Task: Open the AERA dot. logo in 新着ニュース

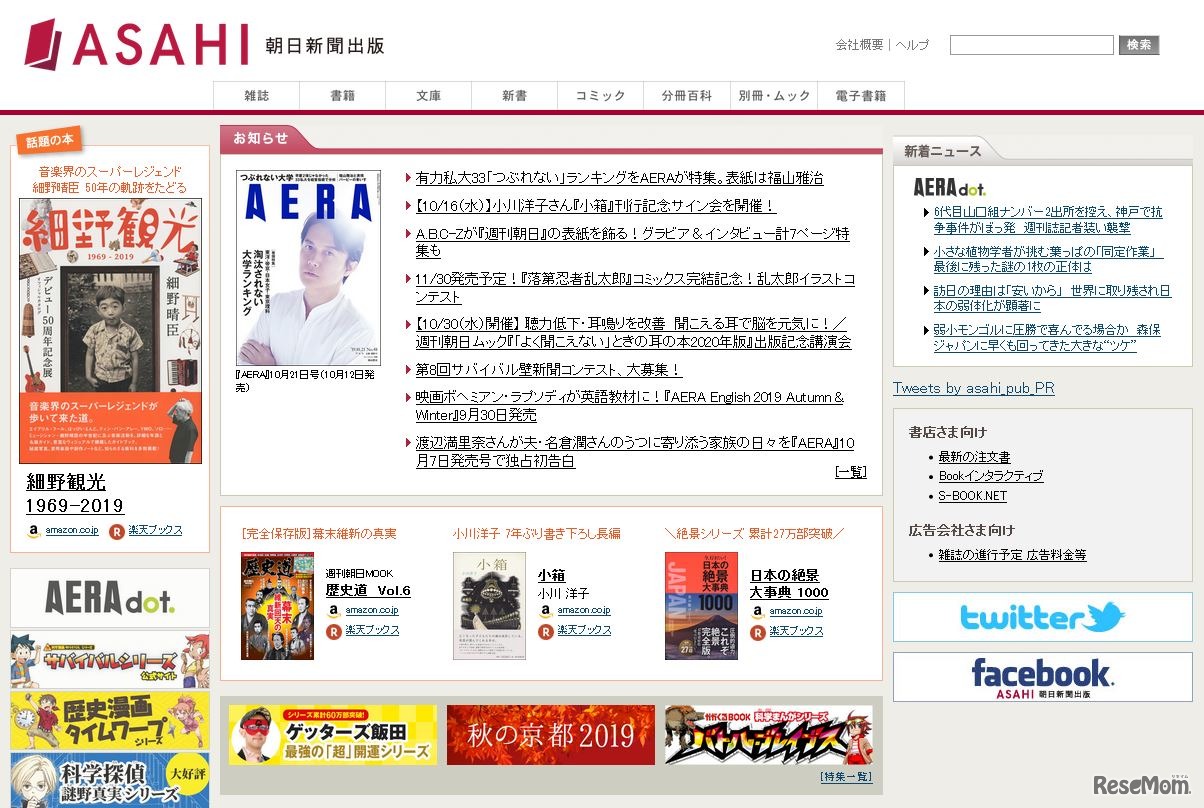Action: [949, 186]
